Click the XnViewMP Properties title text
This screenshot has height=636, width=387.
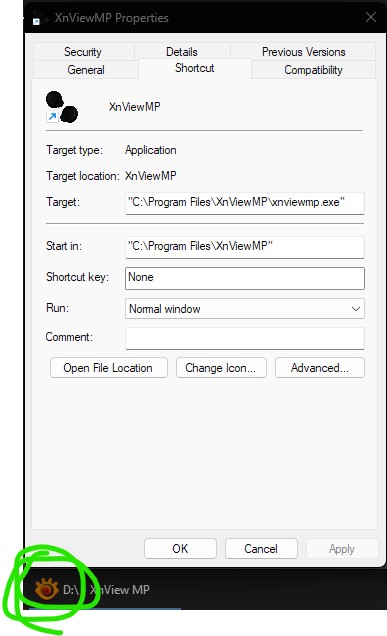click(x=112, y=18)
